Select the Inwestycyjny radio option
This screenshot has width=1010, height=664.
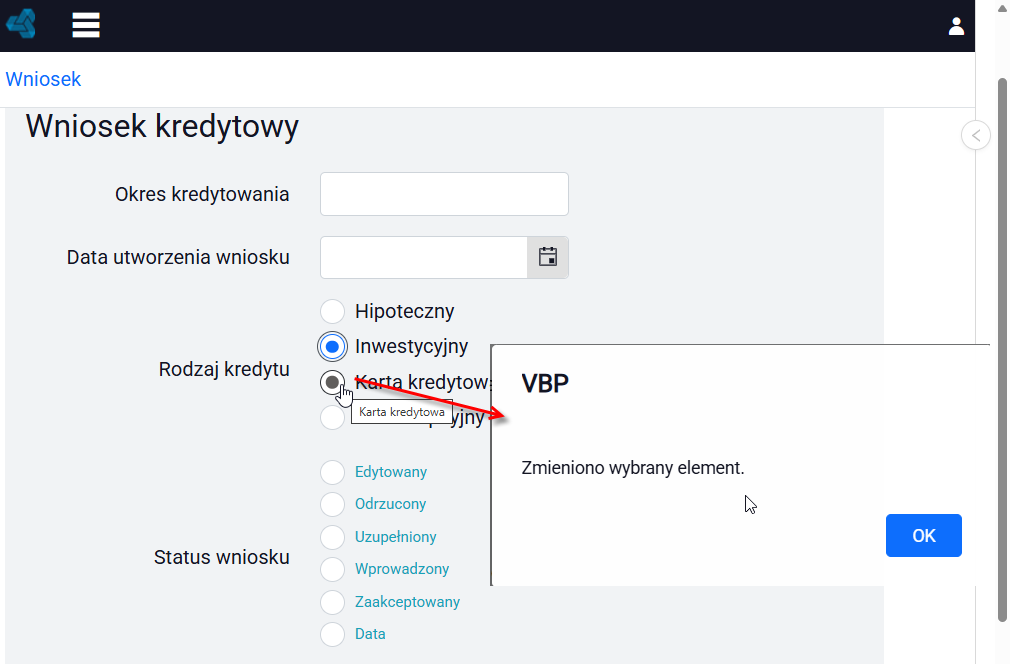[332, 346]
